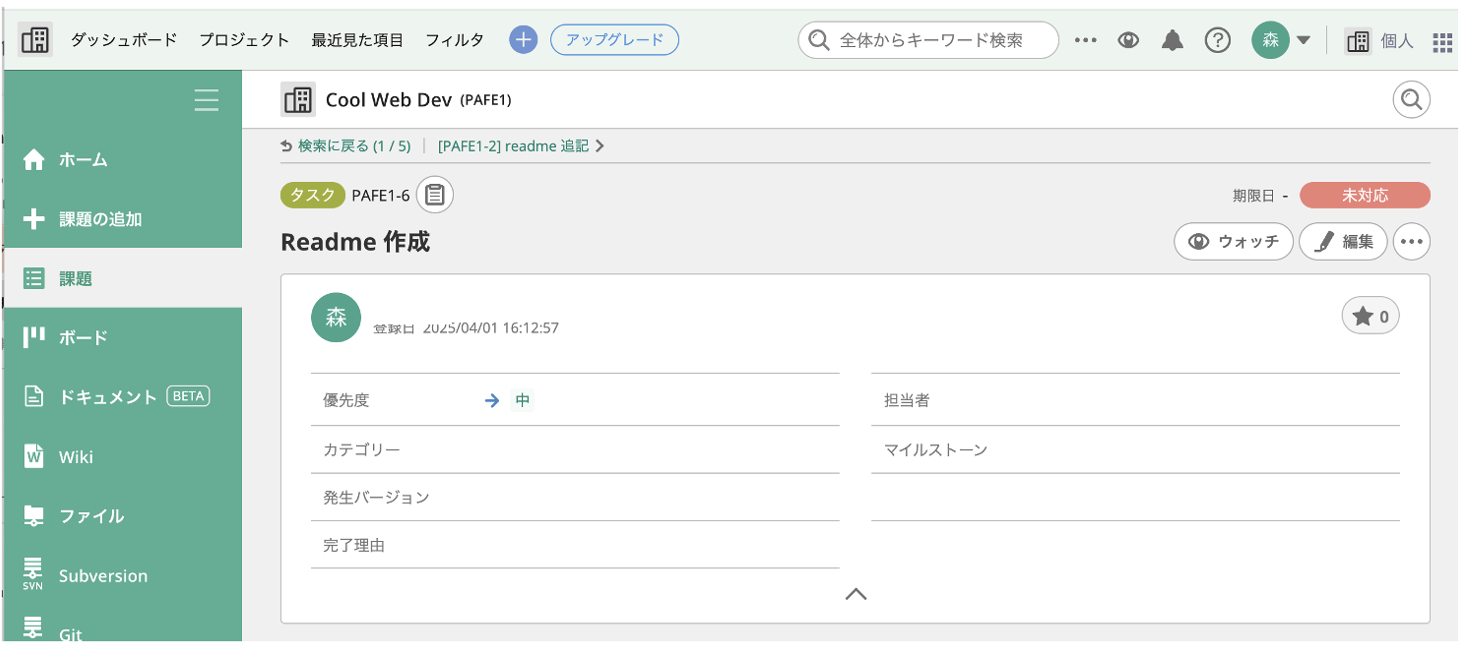Image resolution: width=1464 pixels, height=652 pixels.
Task: Click the board icon beside ボード
Action: 34,337
